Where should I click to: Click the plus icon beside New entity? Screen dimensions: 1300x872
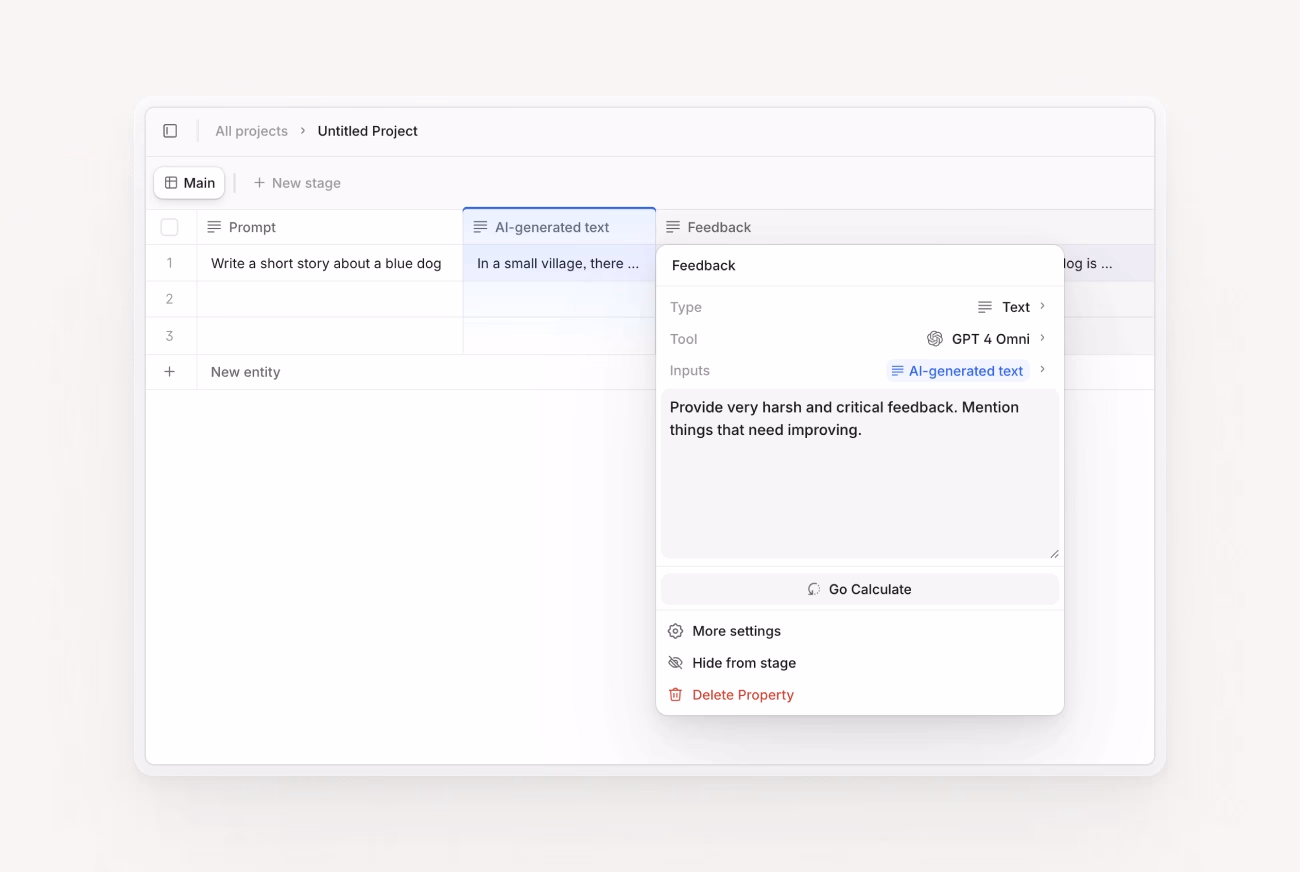170,372
